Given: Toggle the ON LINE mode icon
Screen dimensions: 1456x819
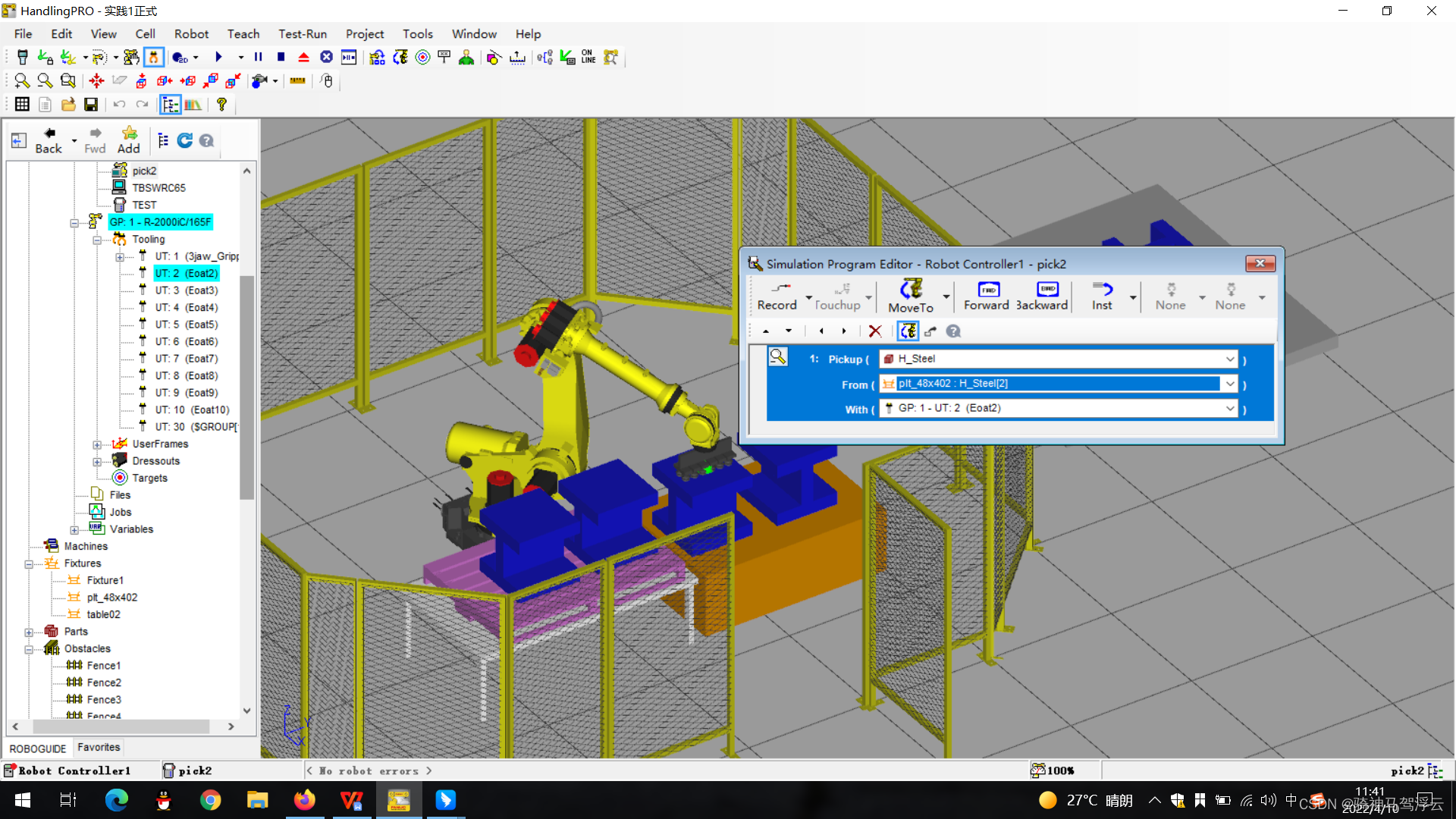Looking at the screenshot, I should [x=588, y=58].
